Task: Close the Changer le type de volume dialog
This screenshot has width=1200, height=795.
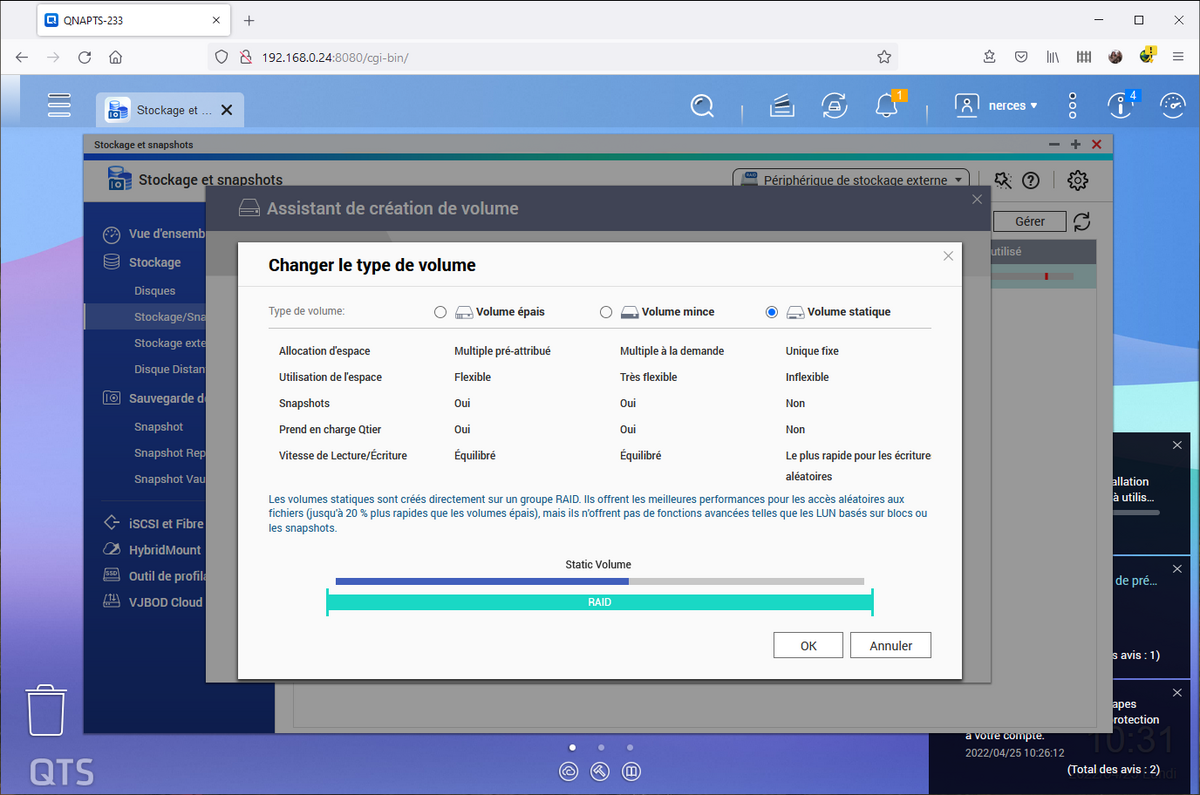Action: 948,256
